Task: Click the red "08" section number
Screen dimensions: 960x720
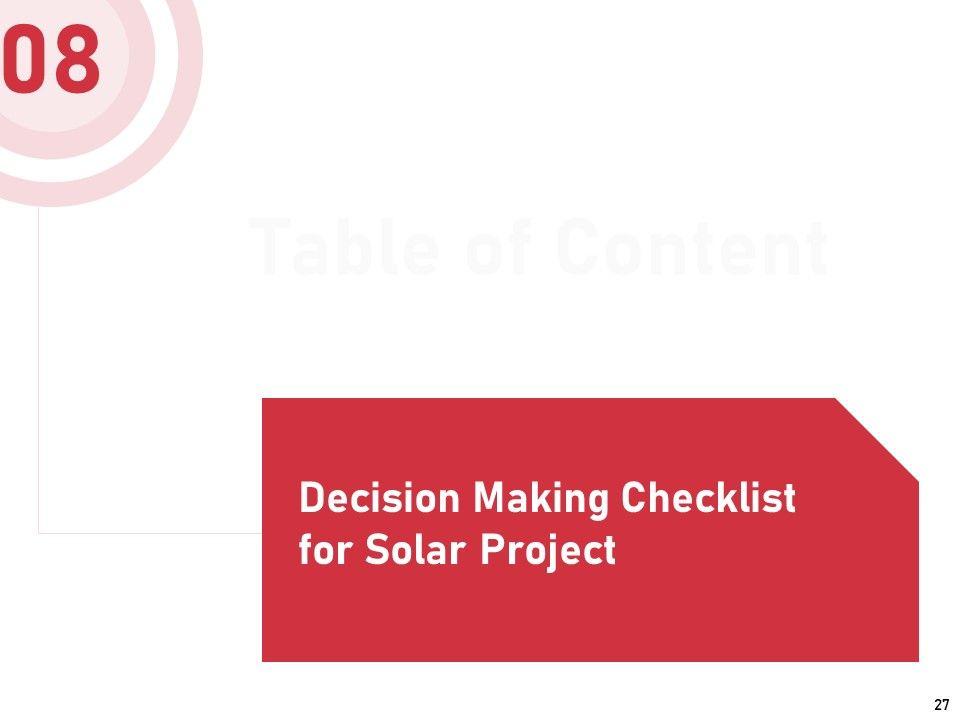Action: [x=52, y=60]
